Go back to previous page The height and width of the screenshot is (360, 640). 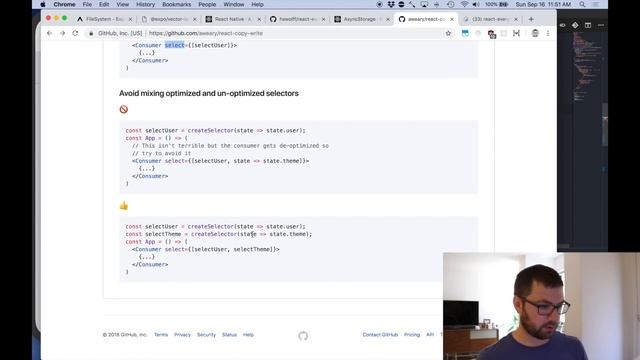(49, 33)
